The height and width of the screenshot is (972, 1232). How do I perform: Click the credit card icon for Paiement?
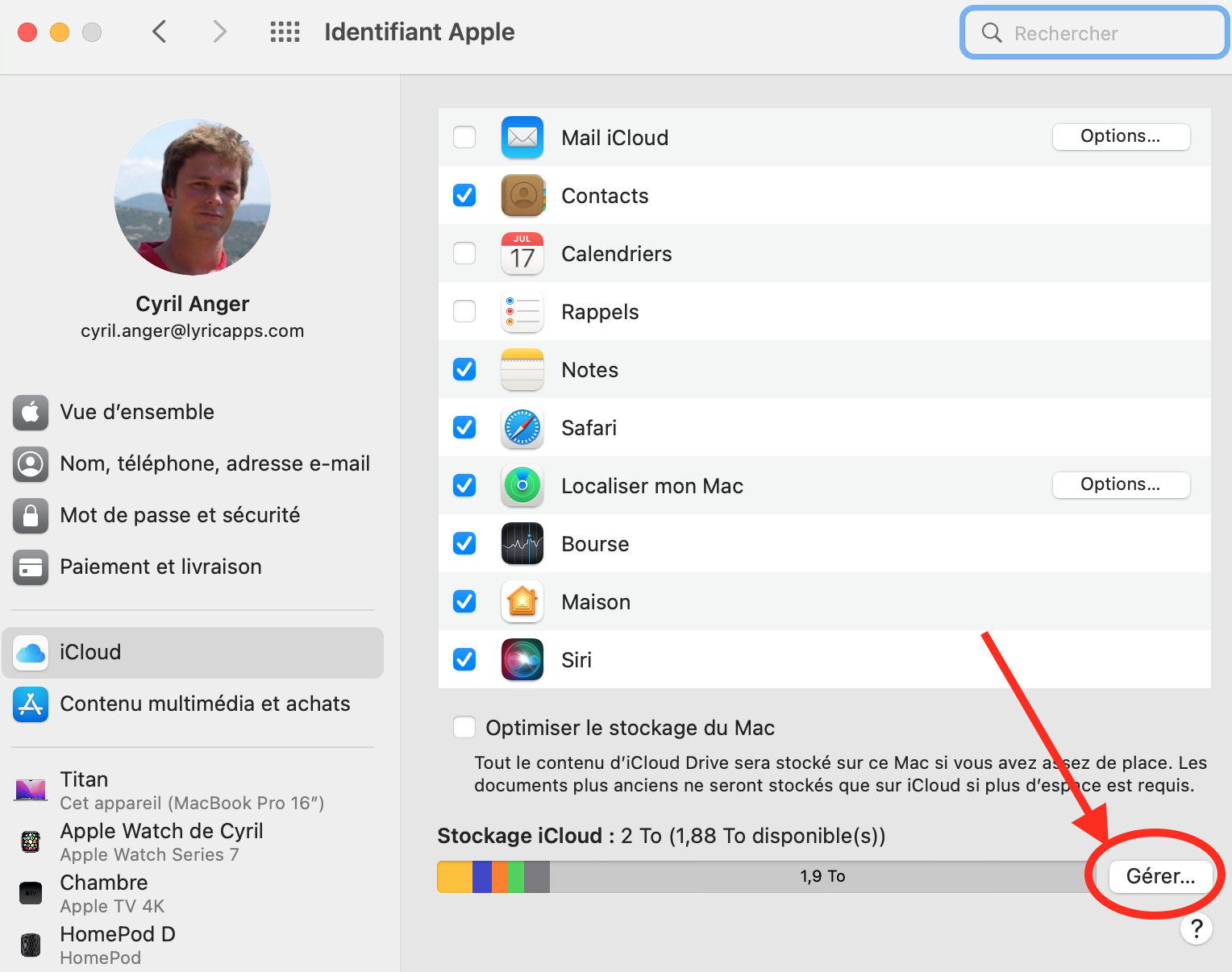(31, 567)
